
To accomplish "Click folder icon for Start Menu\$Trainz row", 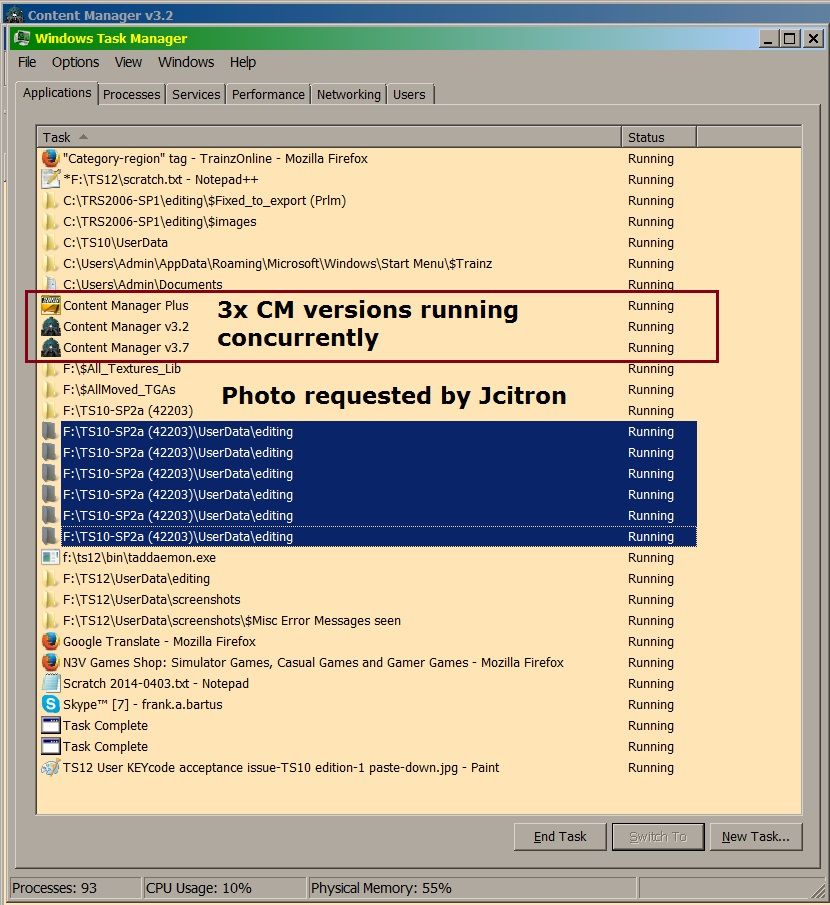I will 51,263.
